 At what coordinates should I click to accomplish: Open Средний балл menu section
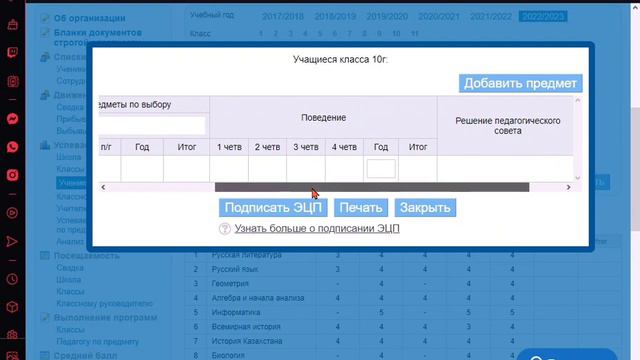[x=85, y=356]
